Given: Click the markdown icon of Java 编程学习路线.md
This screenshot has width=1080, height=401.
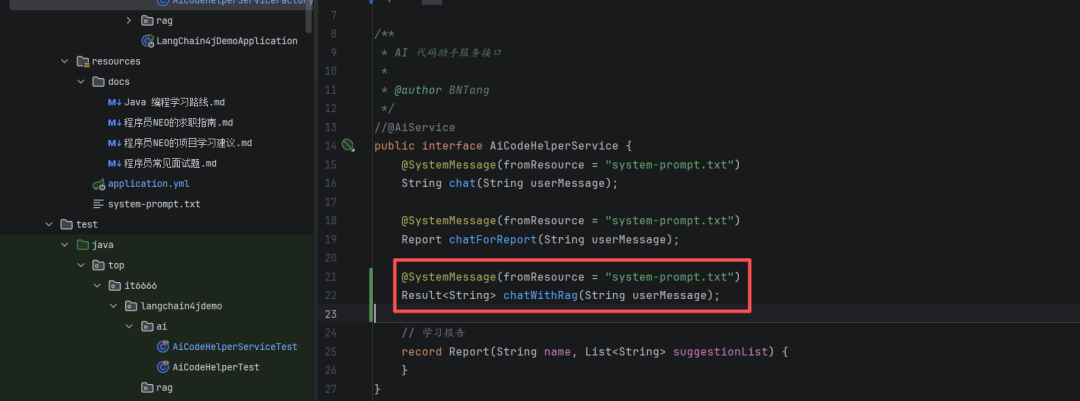Looking at the screenshot, I should click(x=114, y=102).
